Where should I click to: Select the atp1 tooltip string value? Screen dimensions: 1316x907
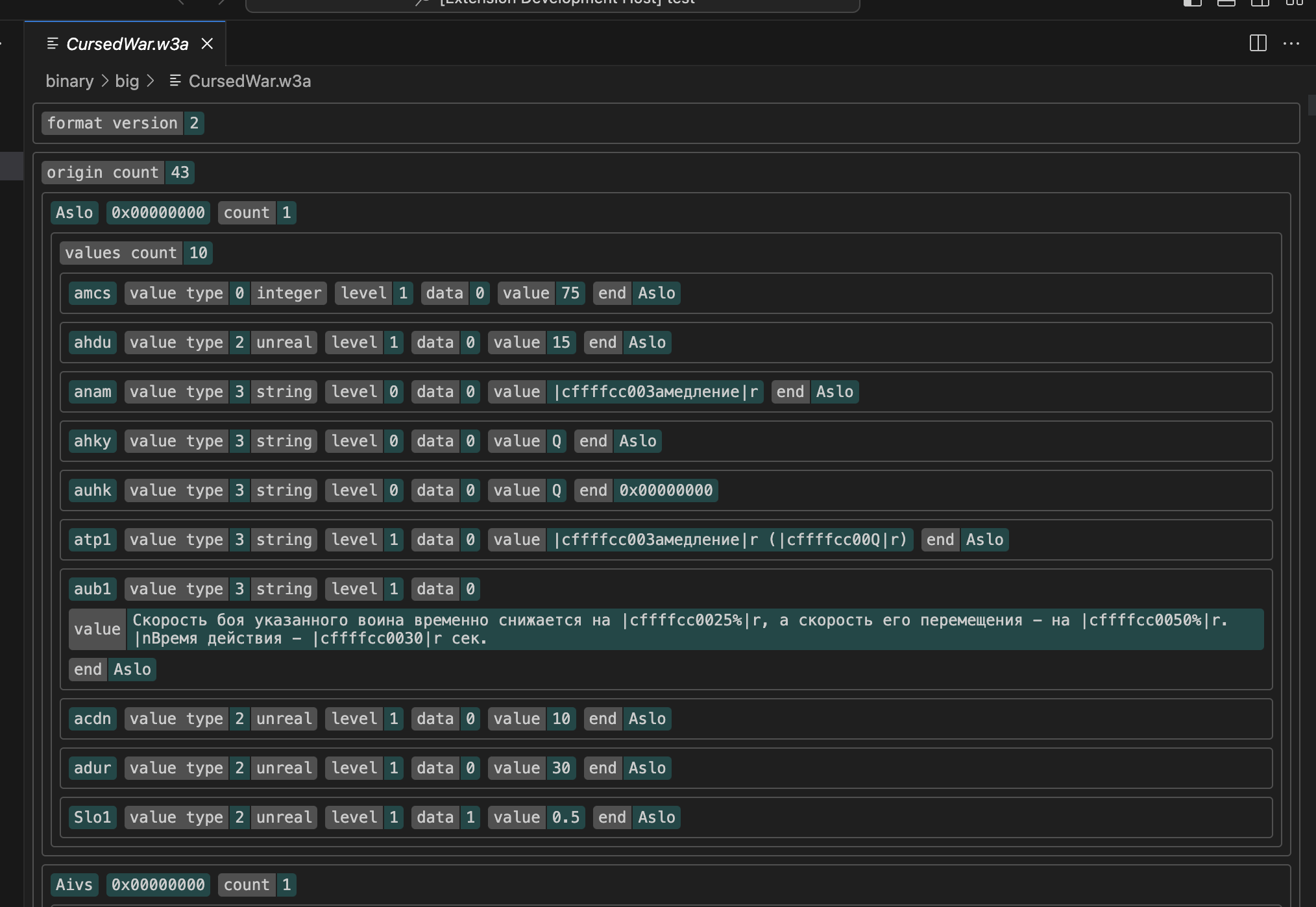click(x=730, y=540)
